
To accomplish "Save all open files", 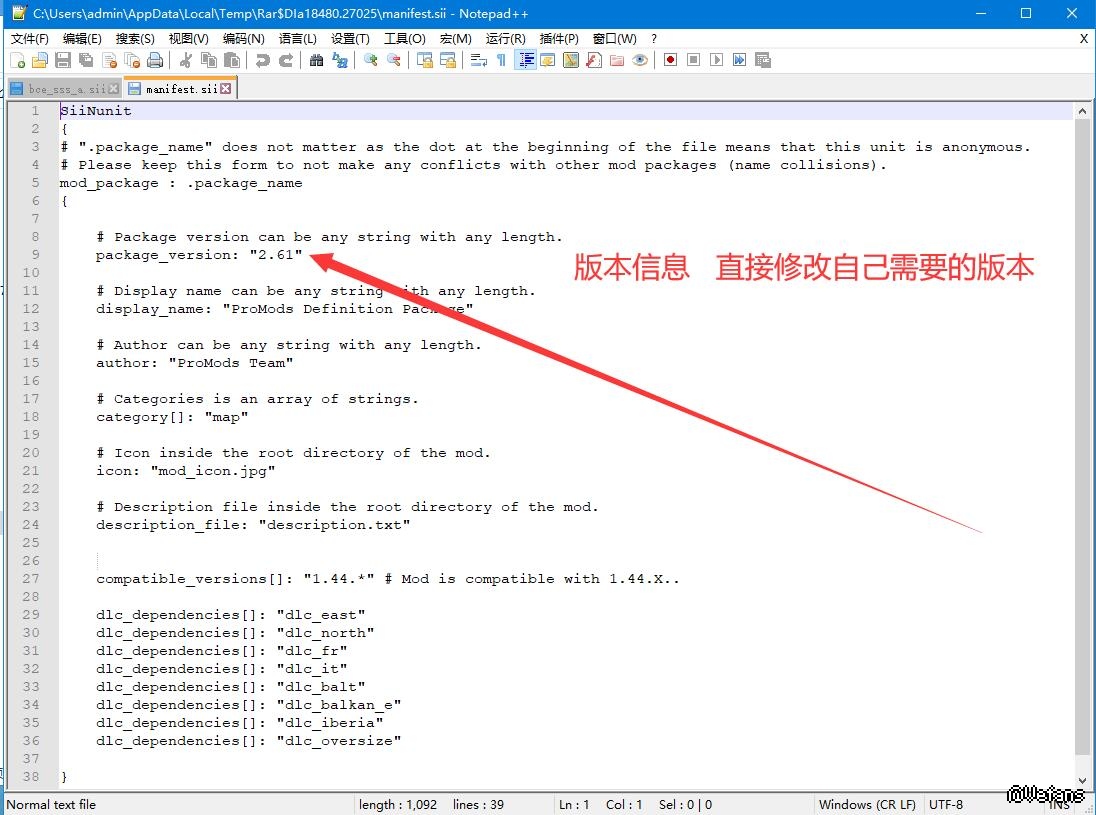I will [x=86, y=60].
